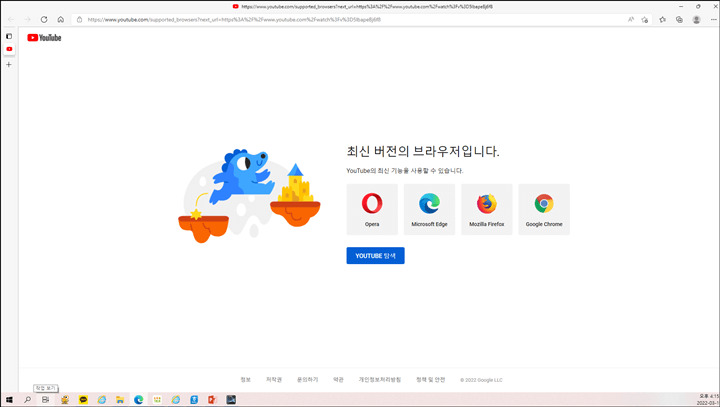
Task: Reload the page with the refresh icon
Action: pyautogui.click(x=44, y=19)
